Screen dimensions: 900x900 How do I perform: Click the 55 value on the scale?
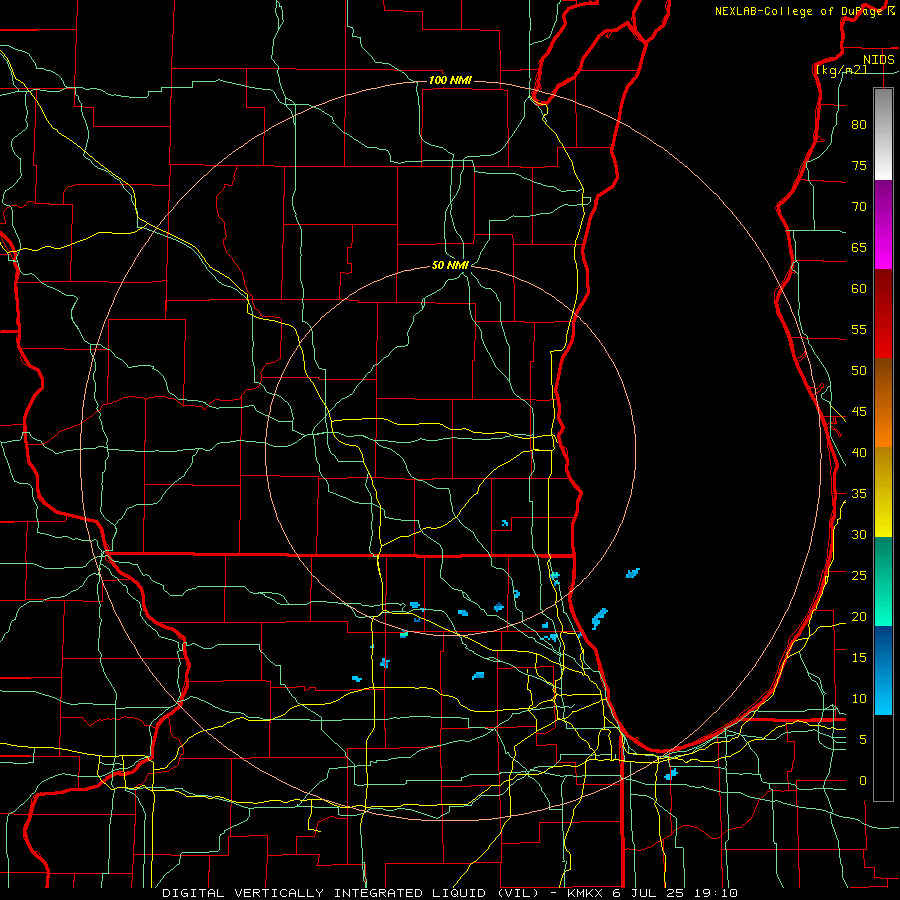(x=859, y=330)
